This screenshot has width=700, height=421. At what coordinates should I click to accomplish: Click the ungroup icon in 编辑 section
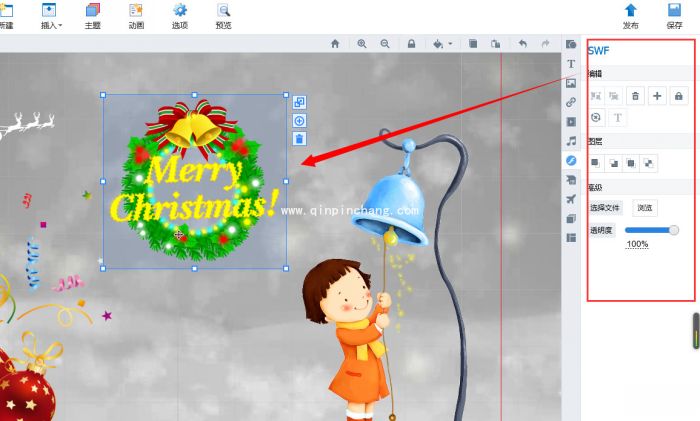(614, 96)
